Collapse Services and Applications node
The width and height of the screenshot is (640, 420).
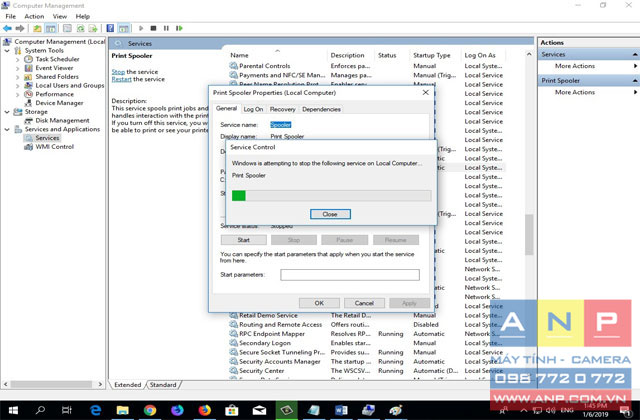(x=7, y=129)
